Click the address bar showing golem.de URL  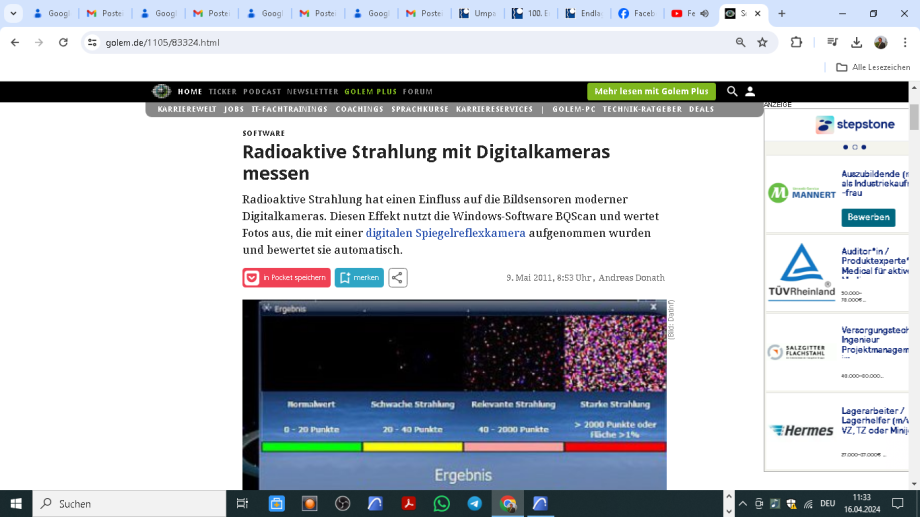pyautogui.click(x=400, y=43)
